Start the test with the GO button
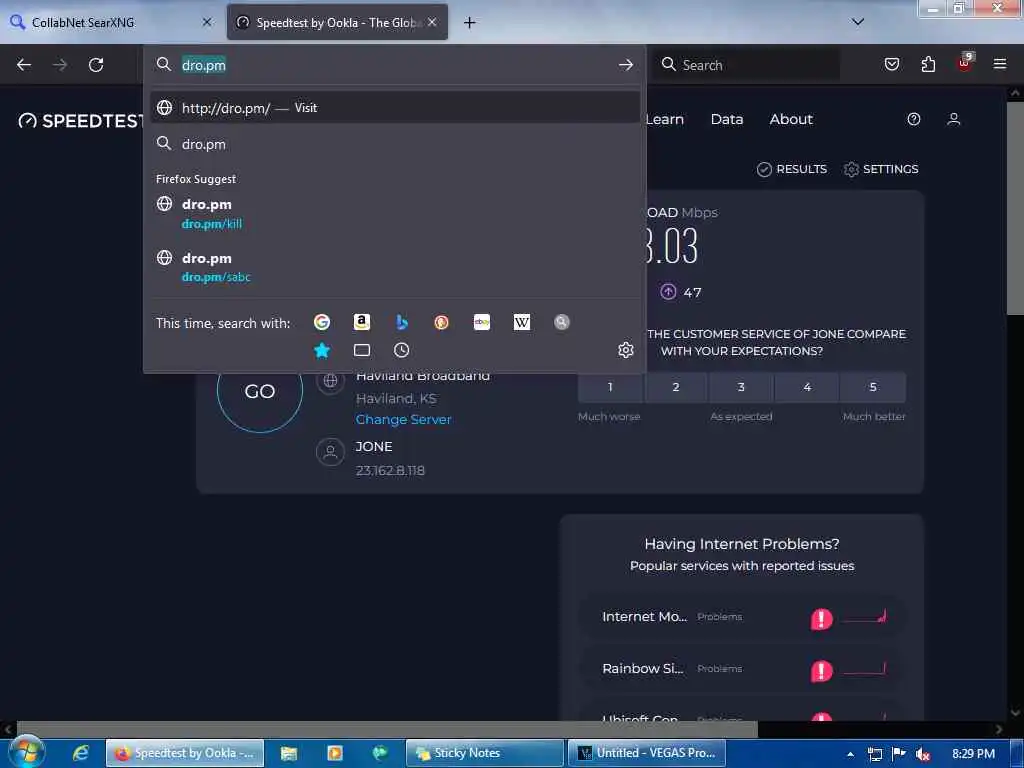Viewport: 1024px width, 768px height. 260,391
